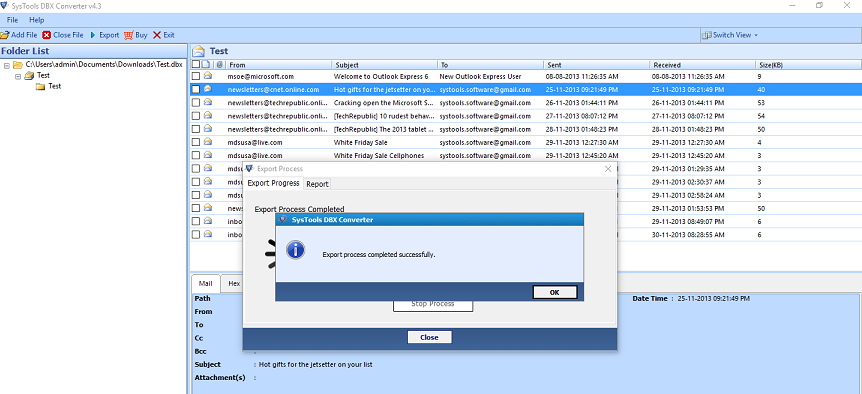Click OK in the SysTools DBX Converter dialog
The height and width of the screenshot is (394, 862).
(x=555, y=292)
